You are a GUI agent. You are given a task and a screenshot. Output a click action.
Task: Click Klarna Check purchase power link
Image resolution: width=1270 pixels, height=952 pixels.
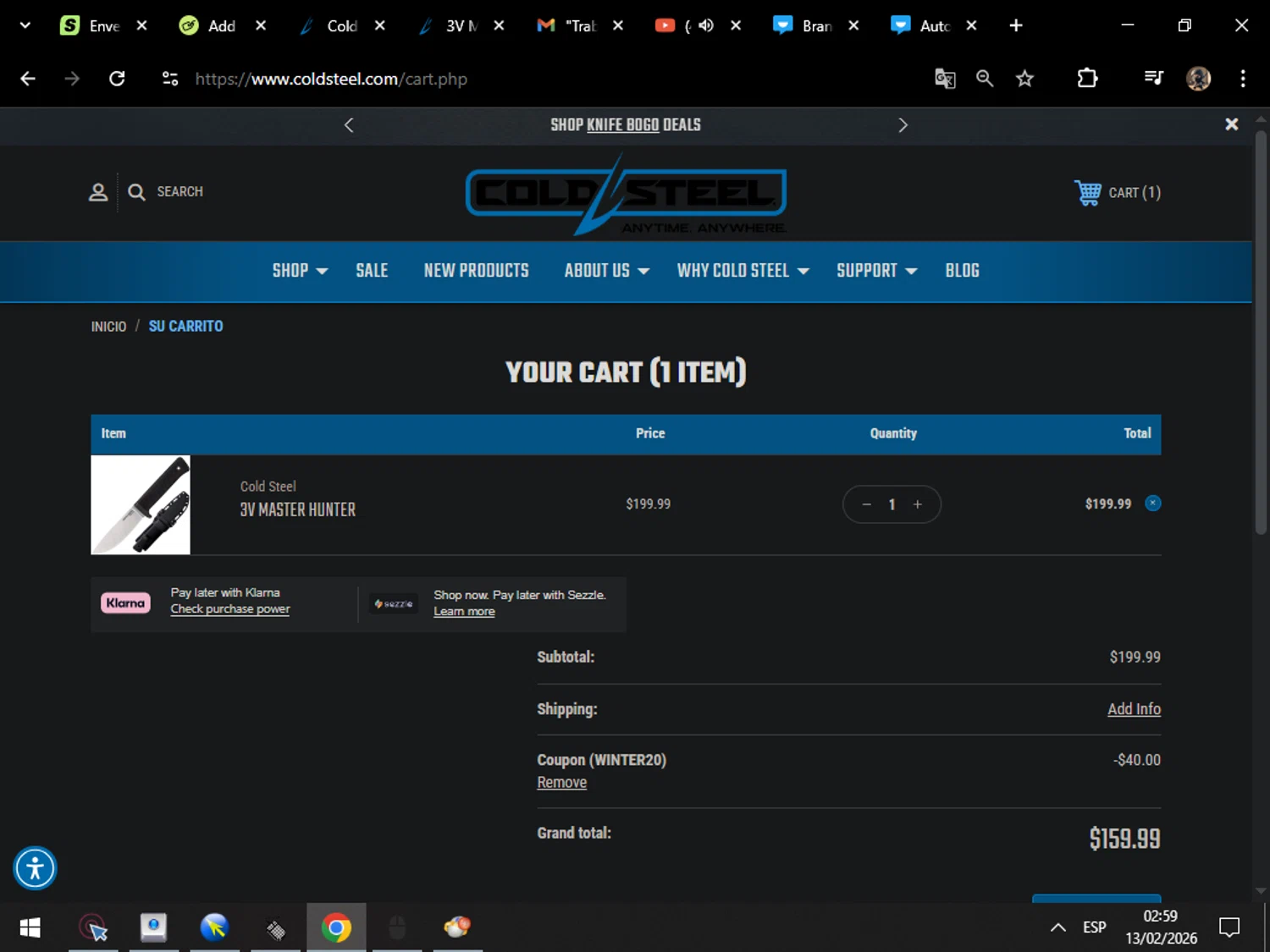[229, 609]
